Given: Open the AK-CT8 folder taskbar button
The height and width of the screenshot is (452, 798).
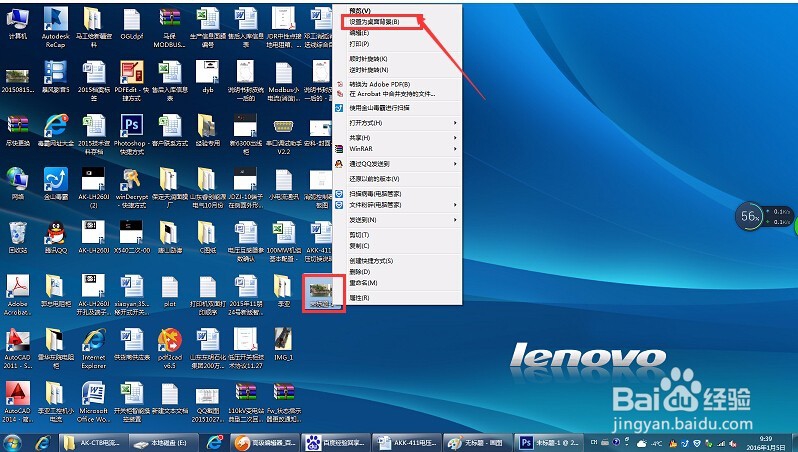Looking at the screenshot, I should (94, 443).
